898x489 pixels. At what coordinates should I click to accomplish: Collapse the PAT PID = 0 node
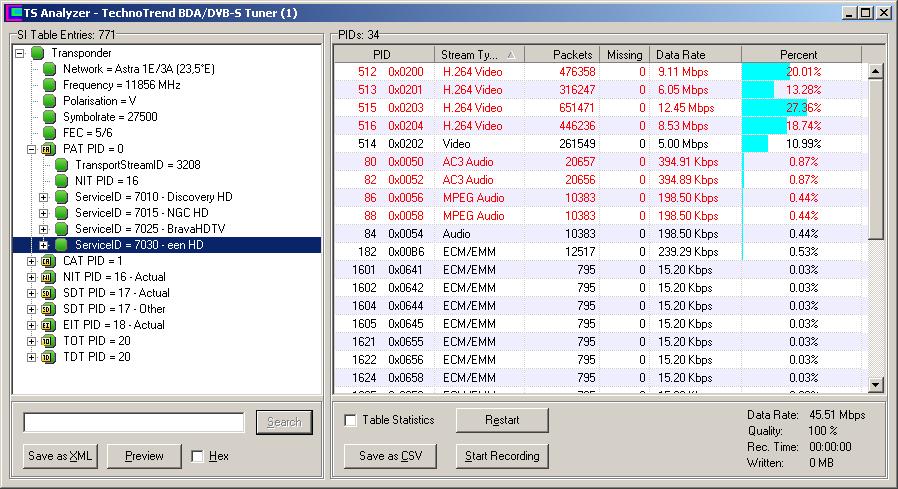coord(31,149)
